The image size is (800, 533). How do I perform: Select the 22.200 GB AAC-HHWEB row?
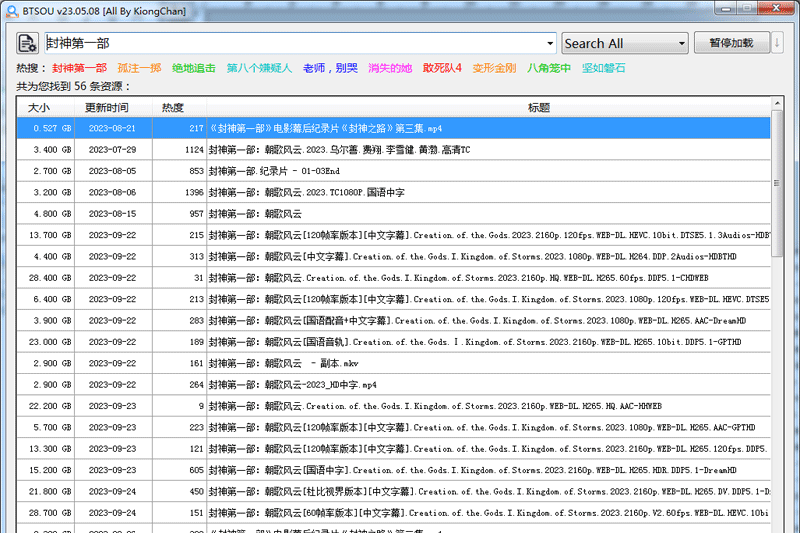coord(393,406)
